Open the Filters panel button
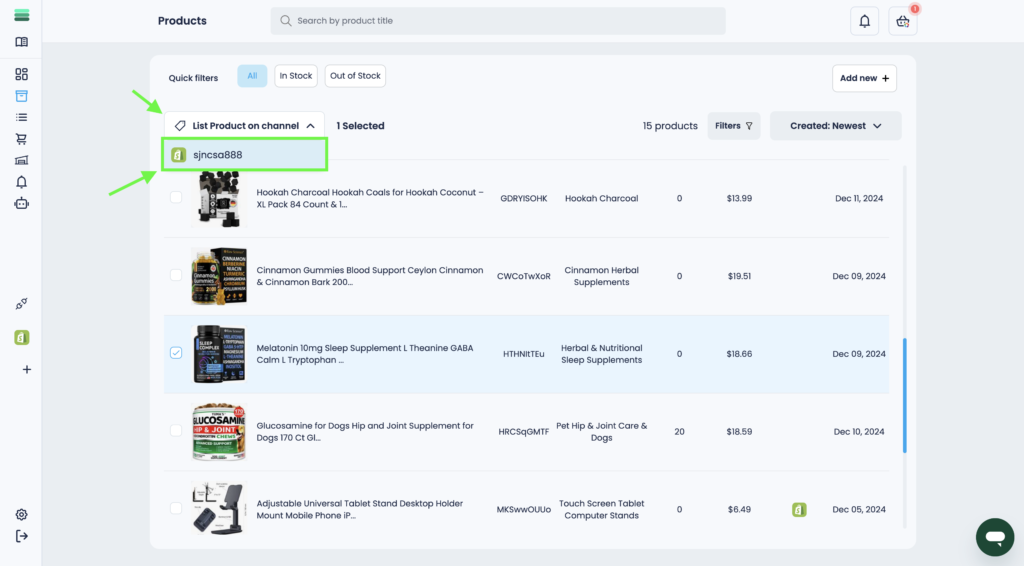 pyautogui.click(x=733, y=126)
